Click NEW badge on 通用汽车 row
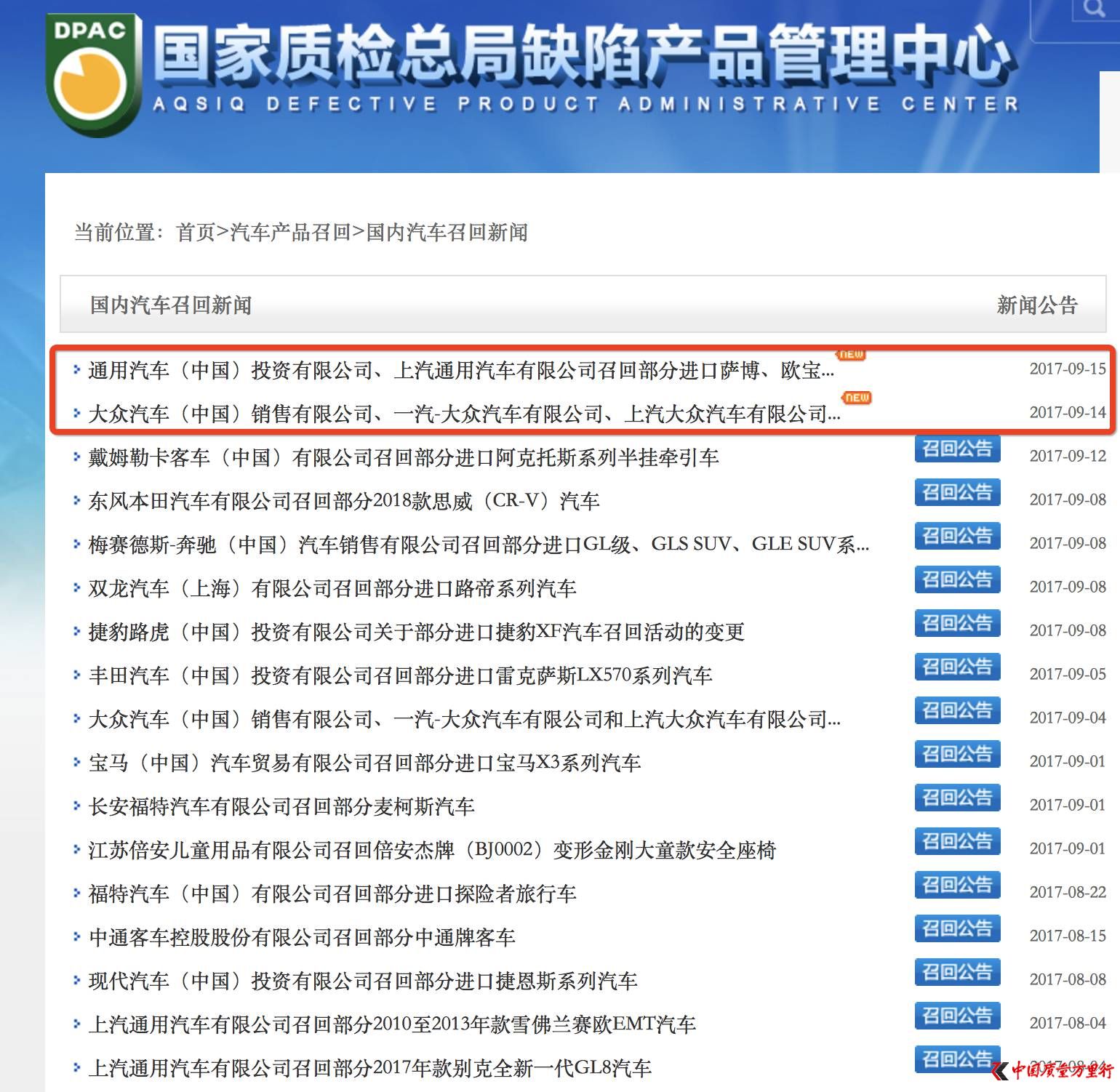The width and height of the screenshot is (1120, 1092). point(851,355)
